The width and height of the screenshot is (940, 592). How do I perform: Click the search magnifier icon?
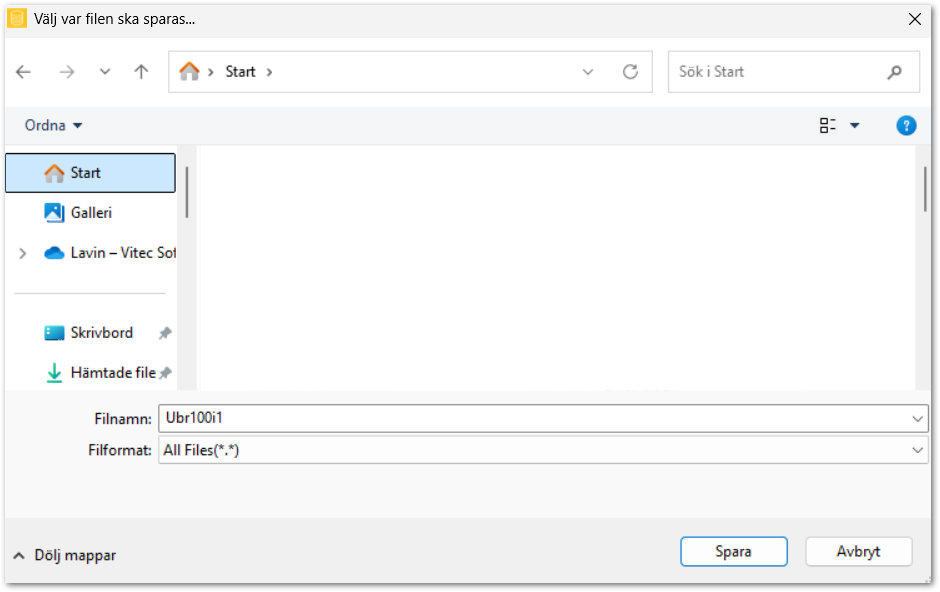click(894, 72)
